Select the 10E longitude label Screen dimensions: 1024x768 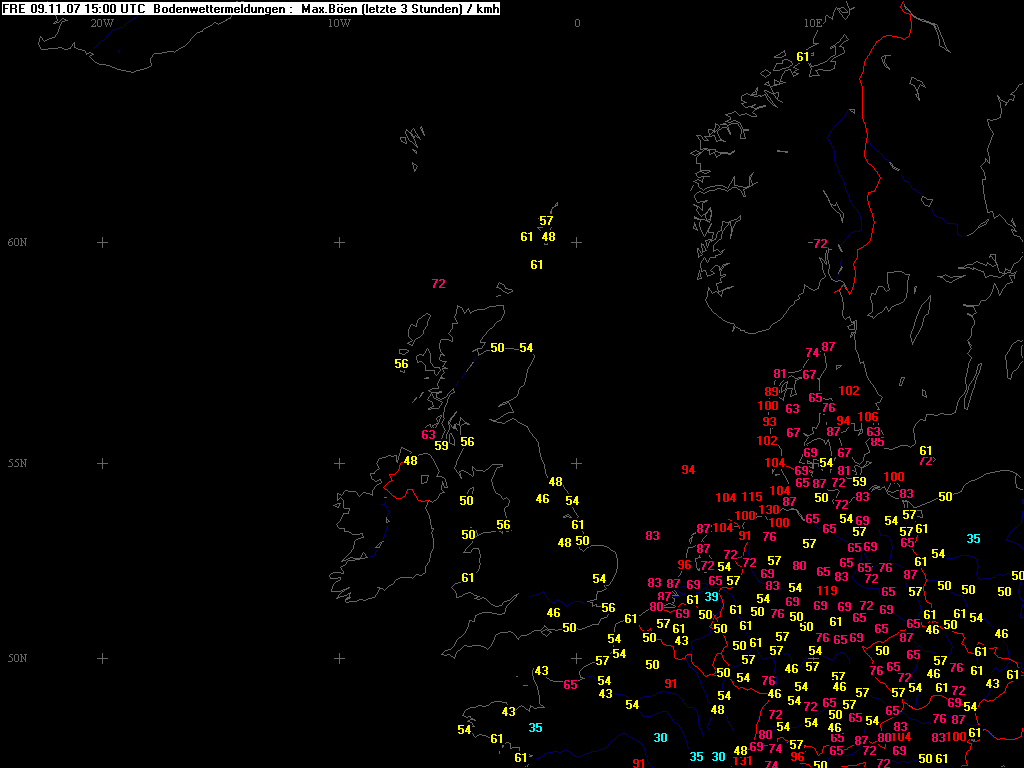click(x=813, y=23)
